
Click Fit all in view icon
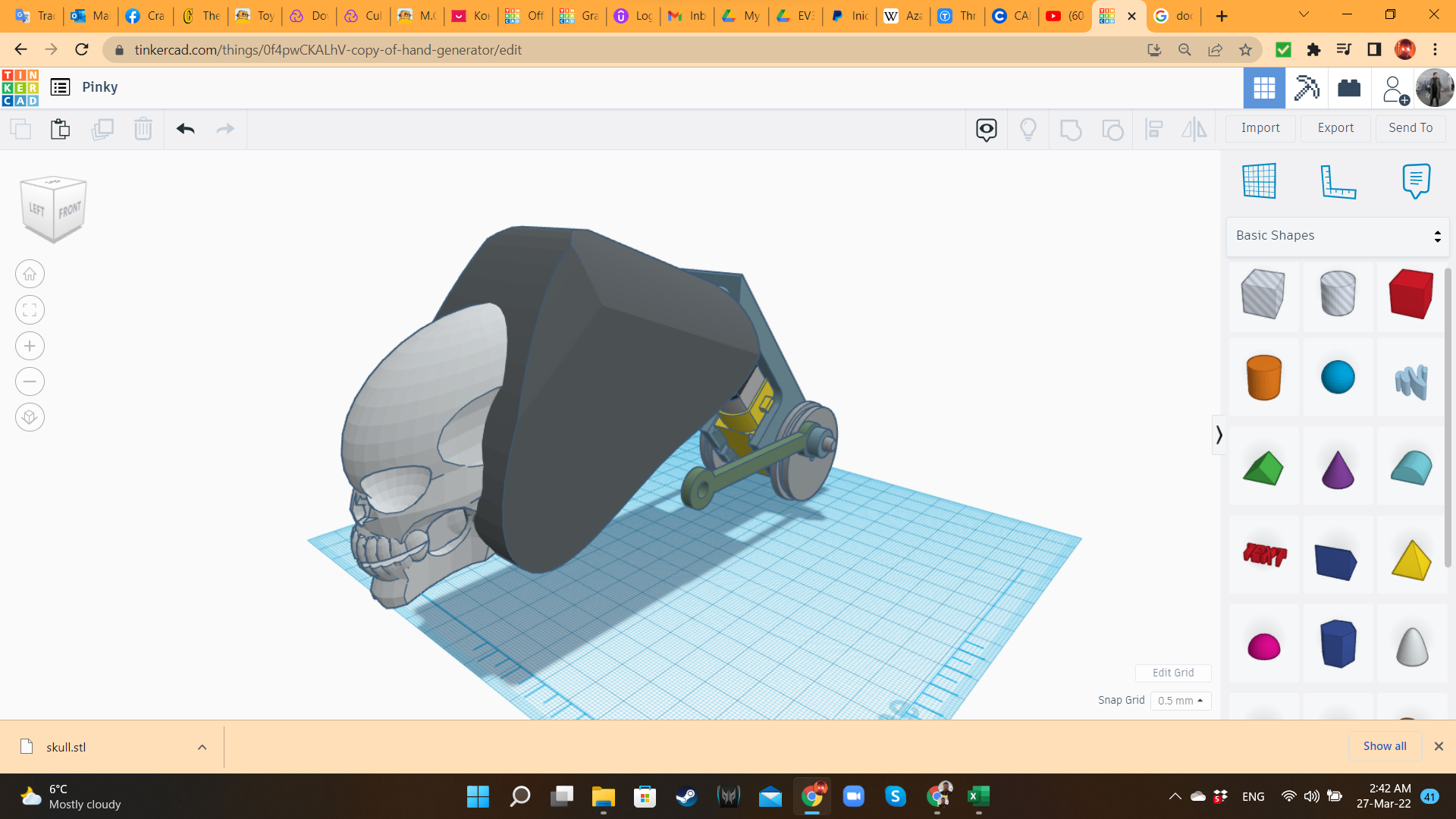click(x=30, y=310)
